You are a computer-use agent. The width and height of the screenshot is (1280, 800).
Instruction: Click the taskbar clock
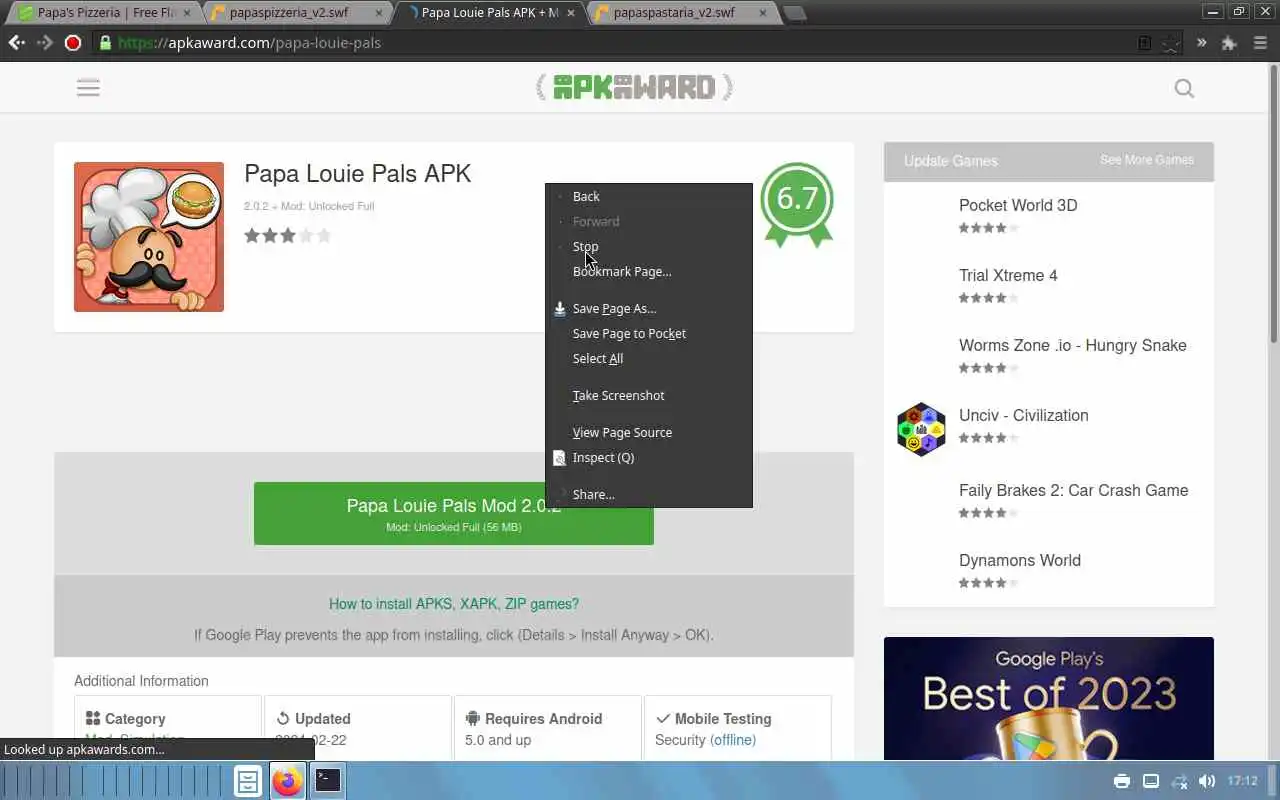click(1242, 781)
